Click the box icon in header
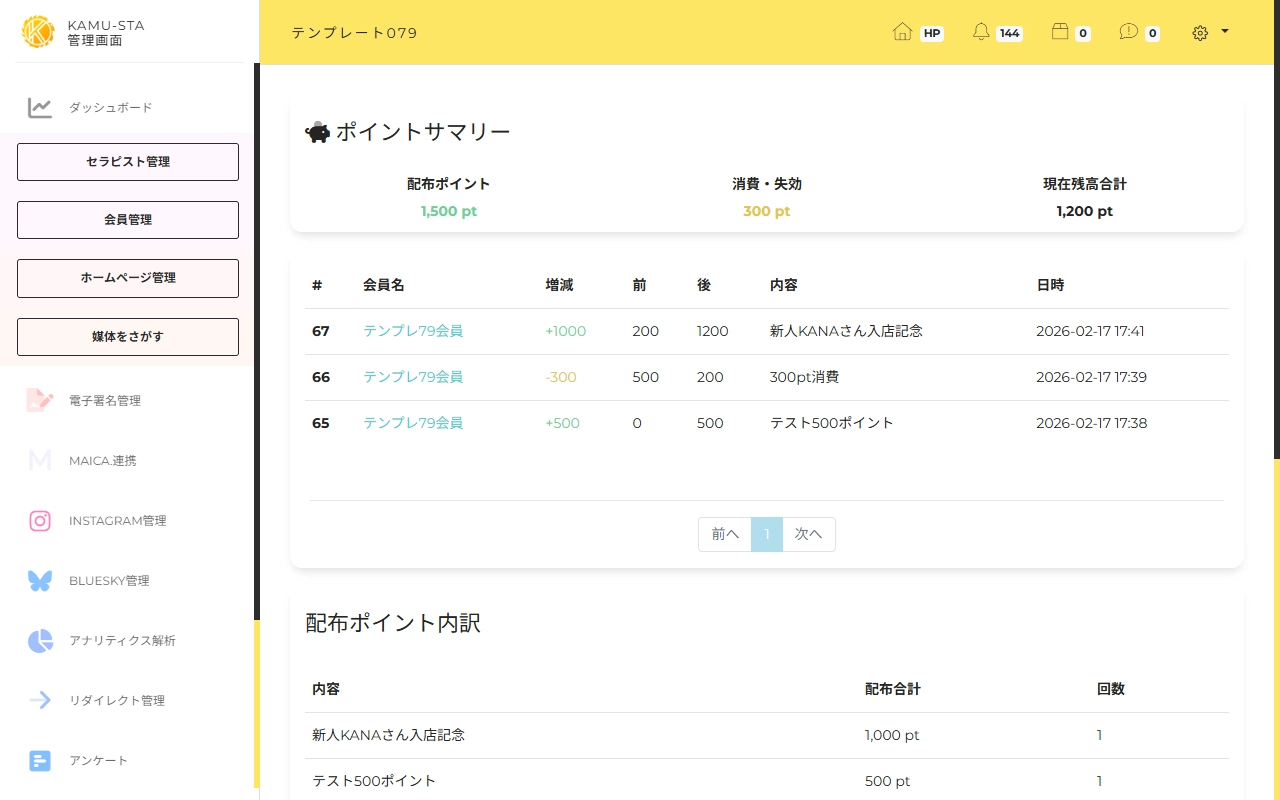Viewport: 1280px width, 800px height. [x=1060, y=32]
